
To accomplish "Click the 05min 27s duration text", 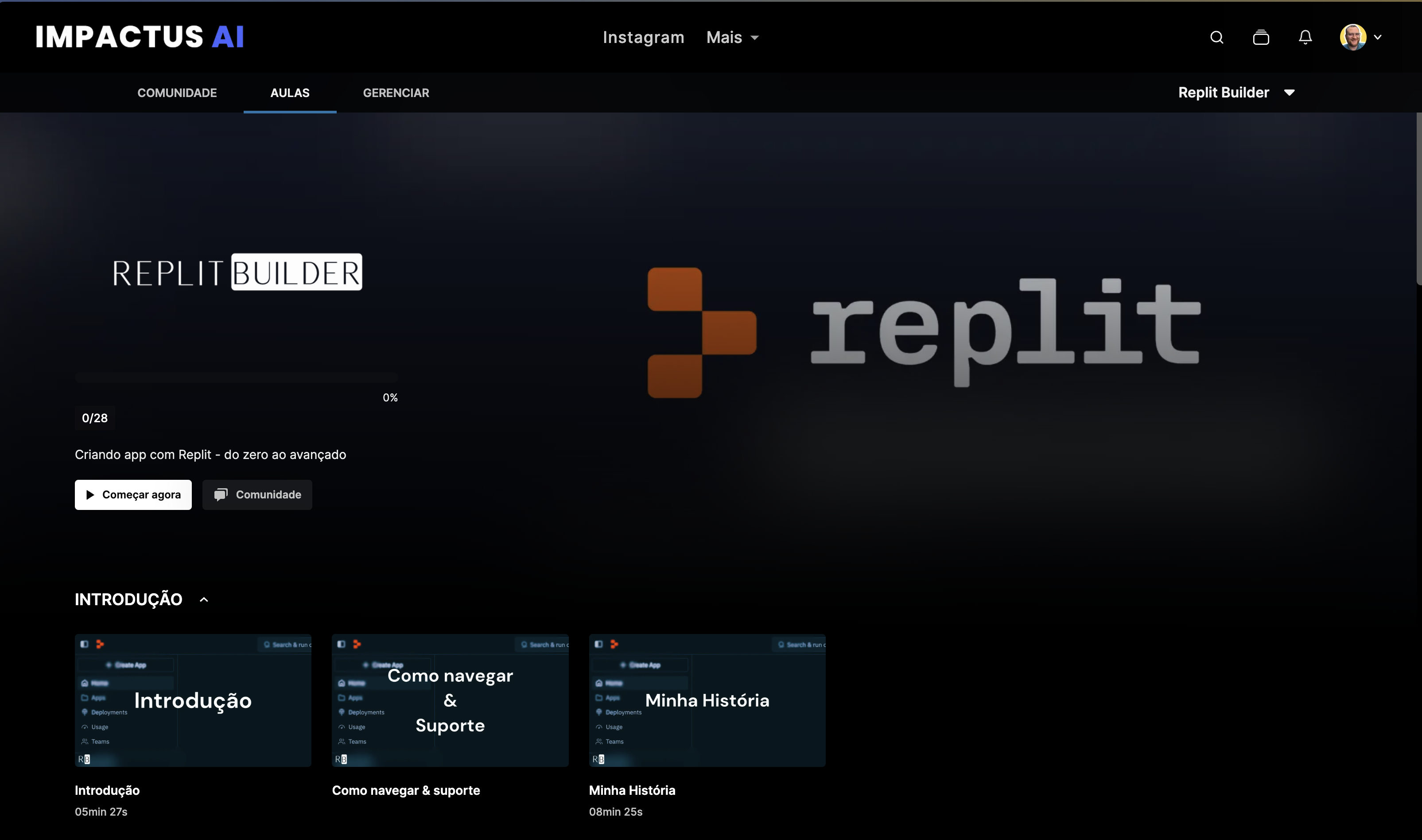I will tap(101, 812).
